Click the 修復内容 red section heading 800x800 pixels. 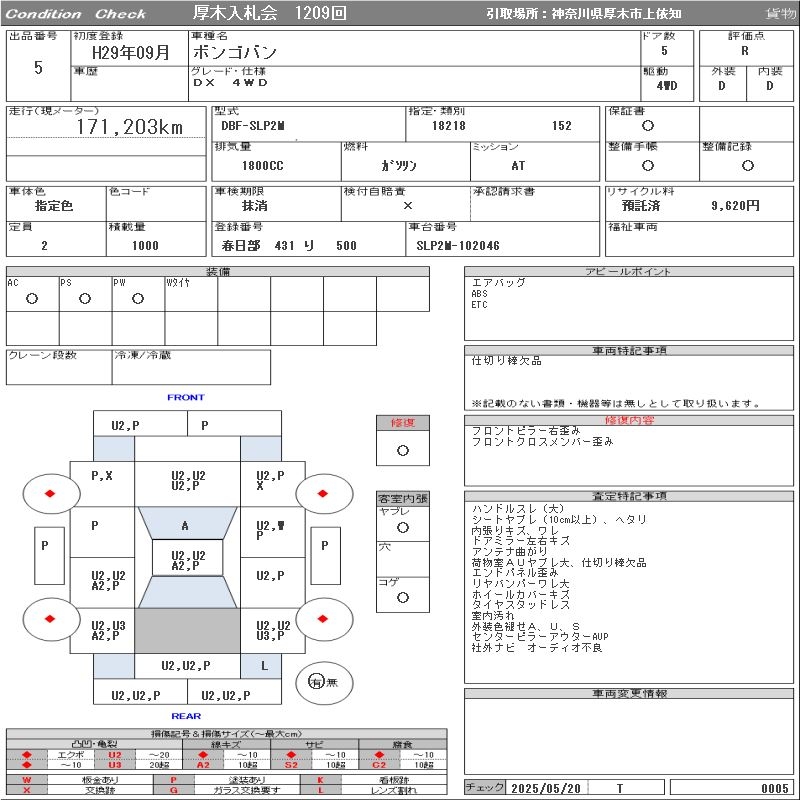[x=629, y=420]
